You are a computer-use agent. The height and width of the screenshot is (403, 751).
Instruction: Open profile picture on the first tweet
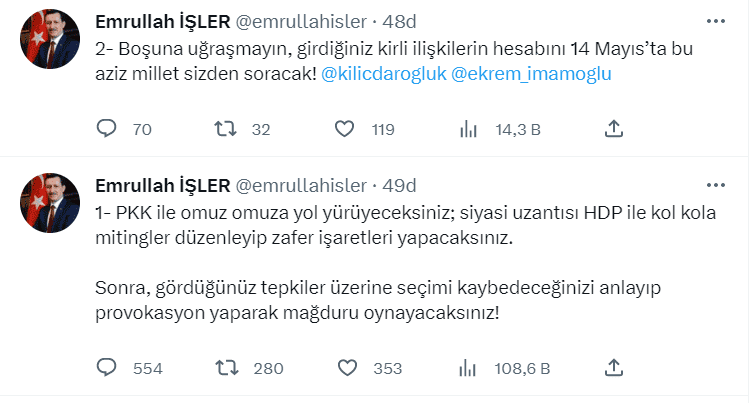click(x=48, y=38)
